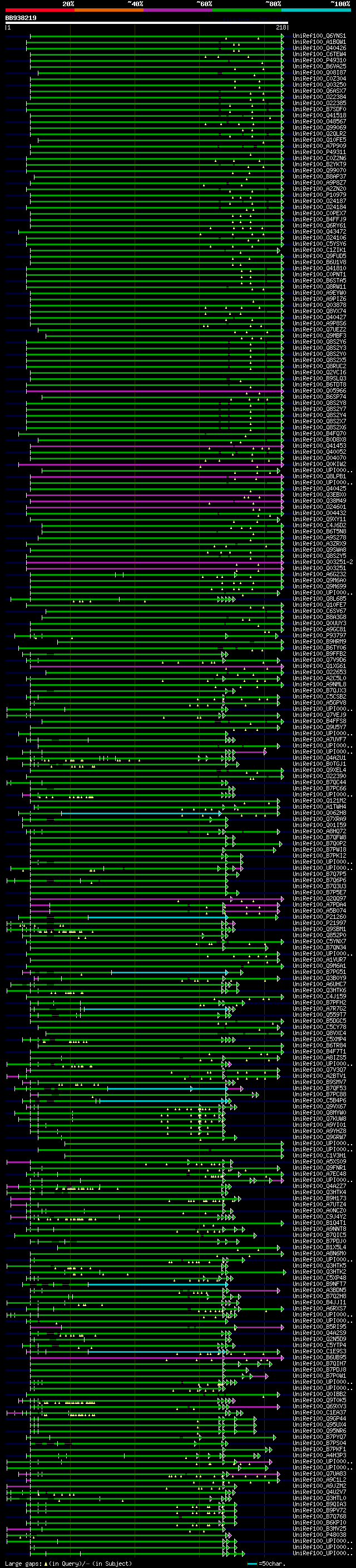Open hit UniRef100_Q40426
This screenshot has width=356, height=1568.
[x=319, y=48]
